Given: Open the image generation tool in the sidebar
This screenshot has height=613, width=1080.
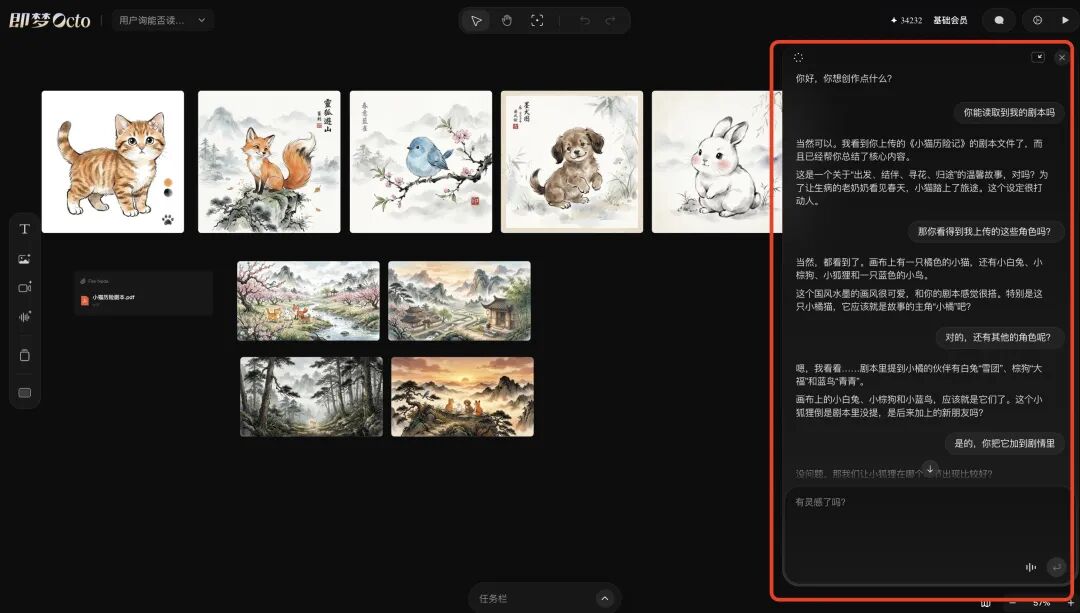Looking at the screenshot, I should click(x=24, y=258).
